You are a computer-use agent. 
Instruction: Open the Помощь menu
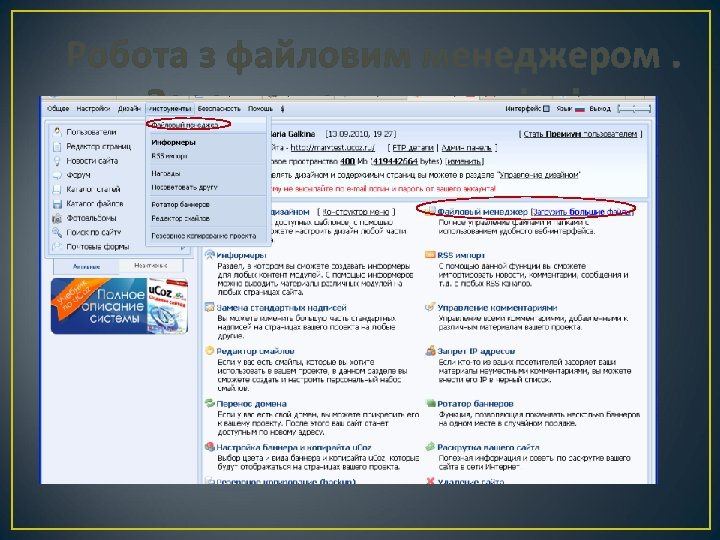click(260, 109)
